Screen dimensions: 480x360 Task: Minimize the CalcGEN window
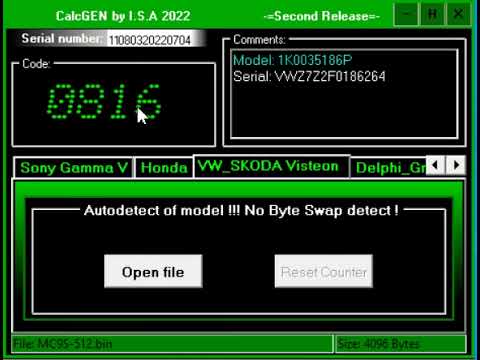406,14
